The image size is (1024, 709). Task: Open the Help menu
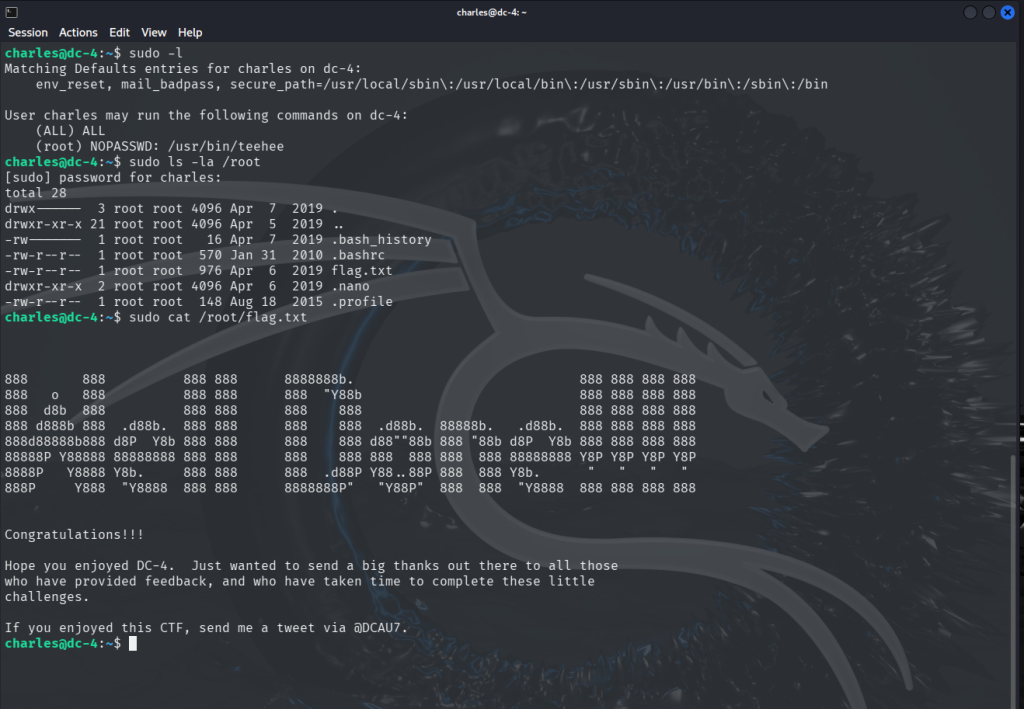pos(190,33)
